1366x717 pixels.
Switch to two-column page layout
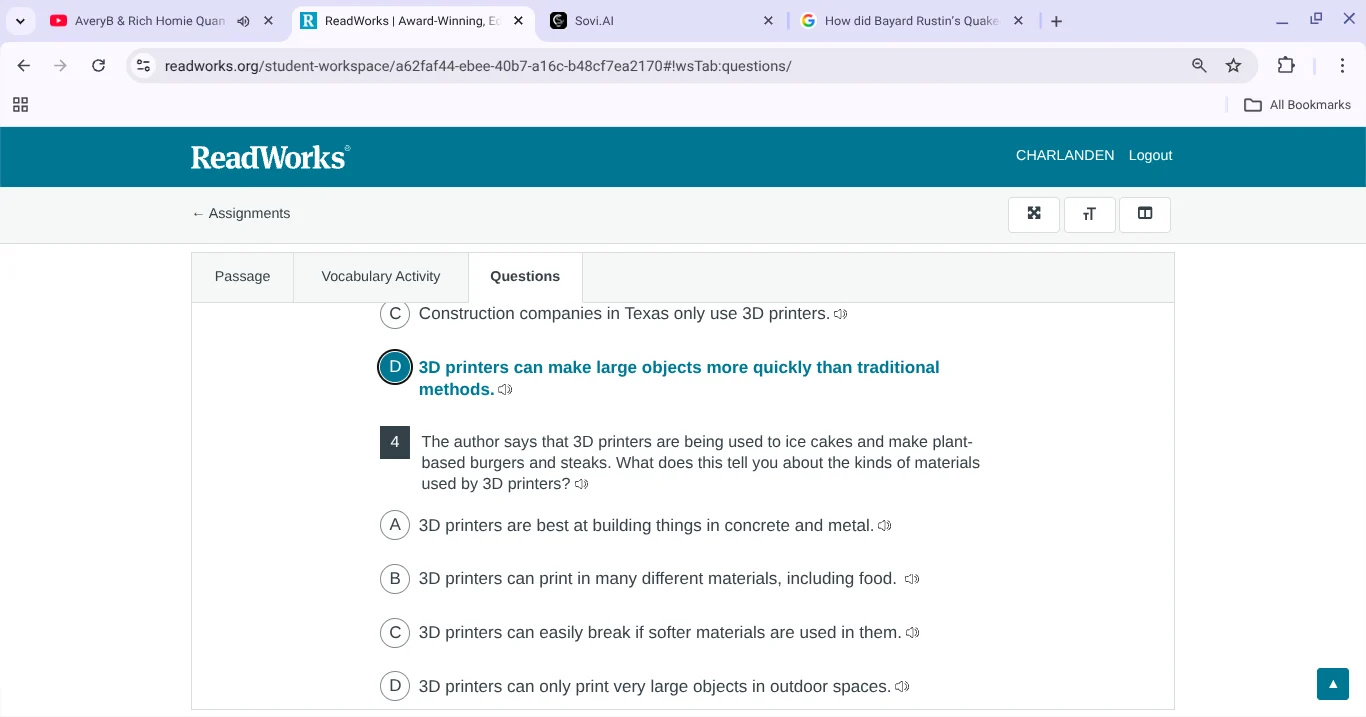1144,214
